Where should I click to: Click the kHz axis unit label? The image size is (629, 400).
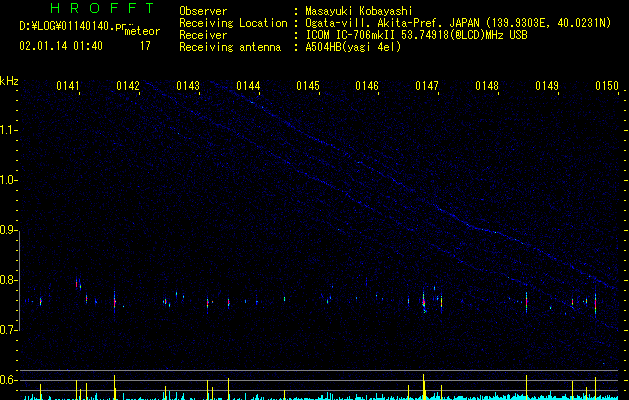click(x=9, y=81)
